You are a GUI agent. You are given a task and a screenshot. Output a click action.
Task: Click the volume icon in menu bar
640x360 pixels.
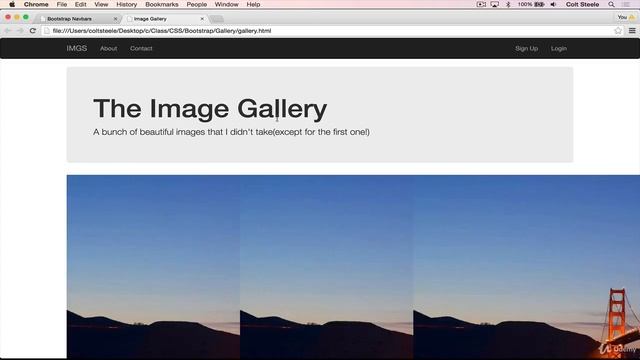click(x=553, y=4)
